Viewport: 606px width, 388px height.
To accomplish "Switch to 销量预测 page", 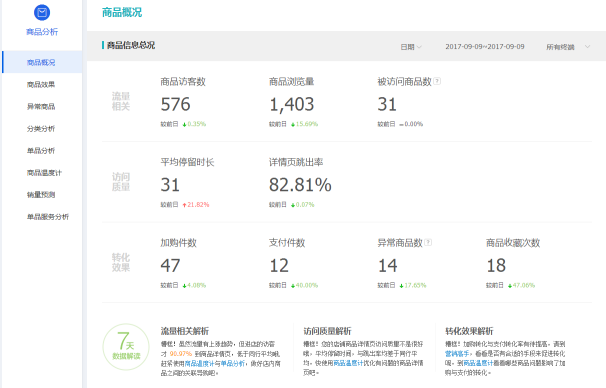I will click(41, 194).
